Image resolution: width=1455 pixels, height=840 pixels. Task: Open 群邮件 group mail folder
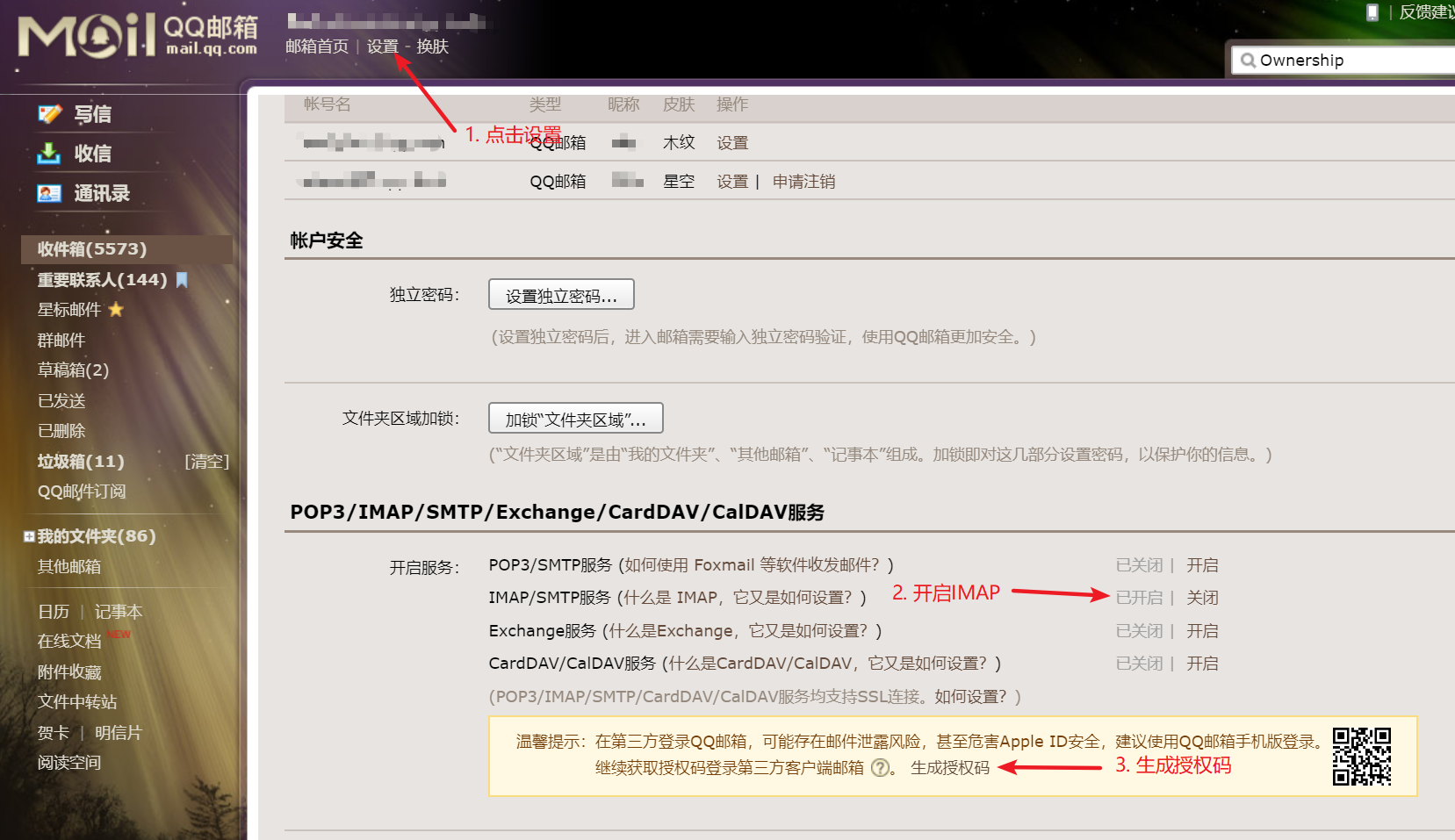pyautogui.click(x=61, y=341)
